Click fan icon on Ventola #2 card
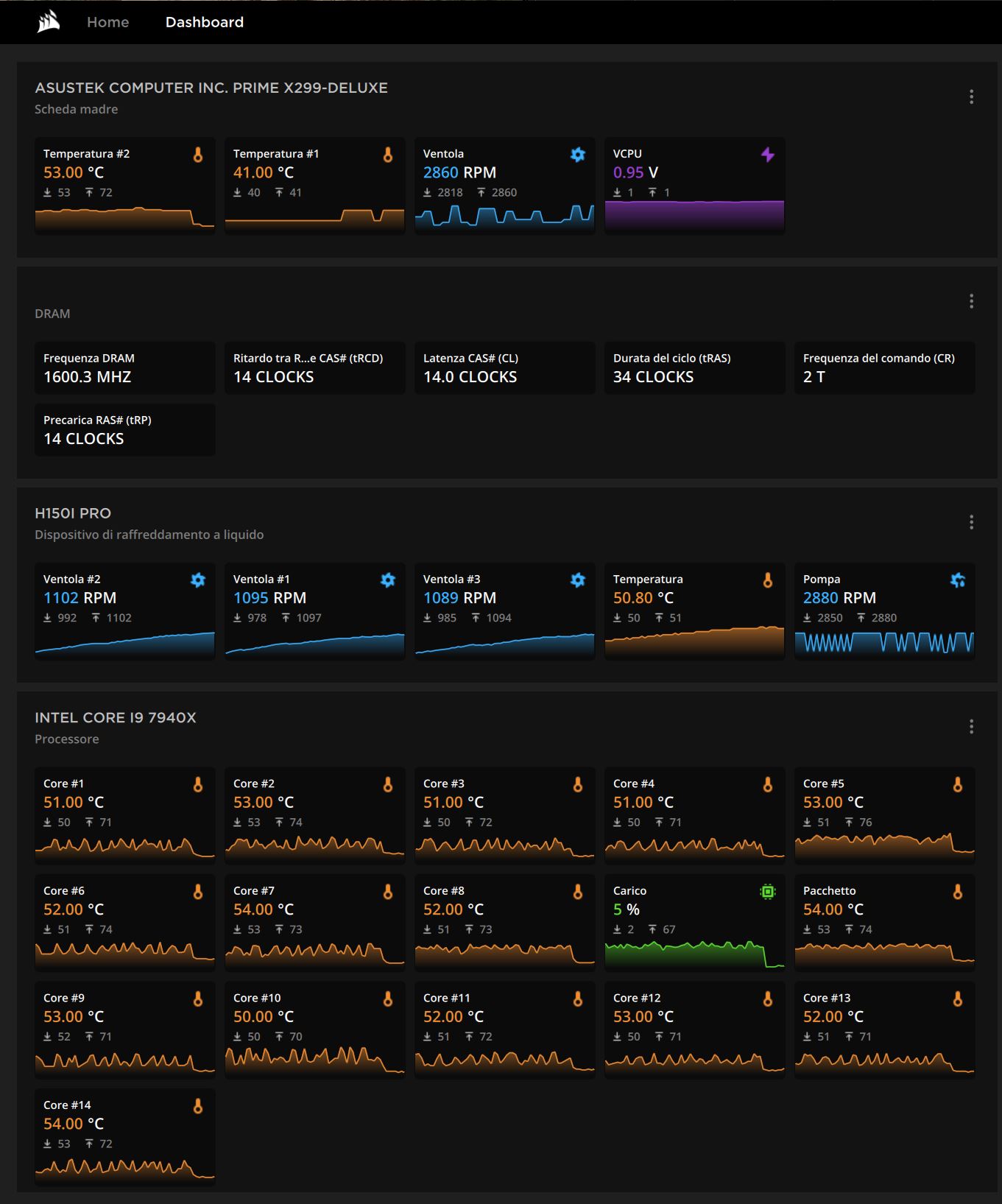The width and height of the screenshot is (1002, 1204). (x=197, y=580)
